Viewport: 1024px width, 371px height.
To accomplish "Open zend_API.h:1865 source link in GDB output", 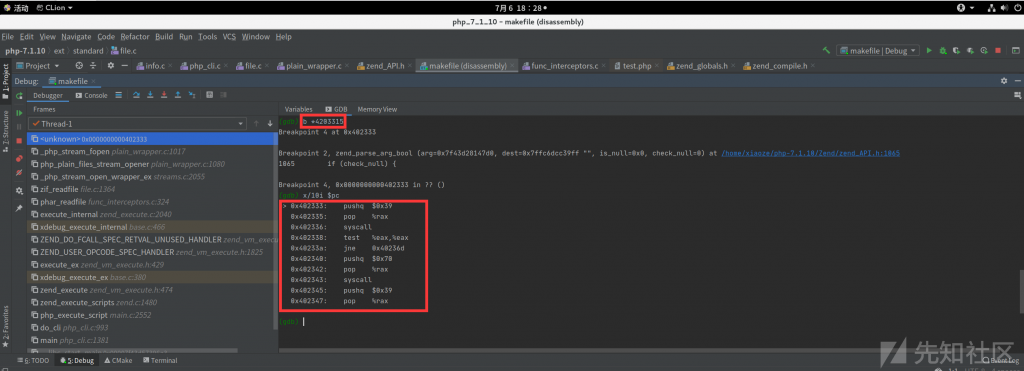I will [810, 153].
